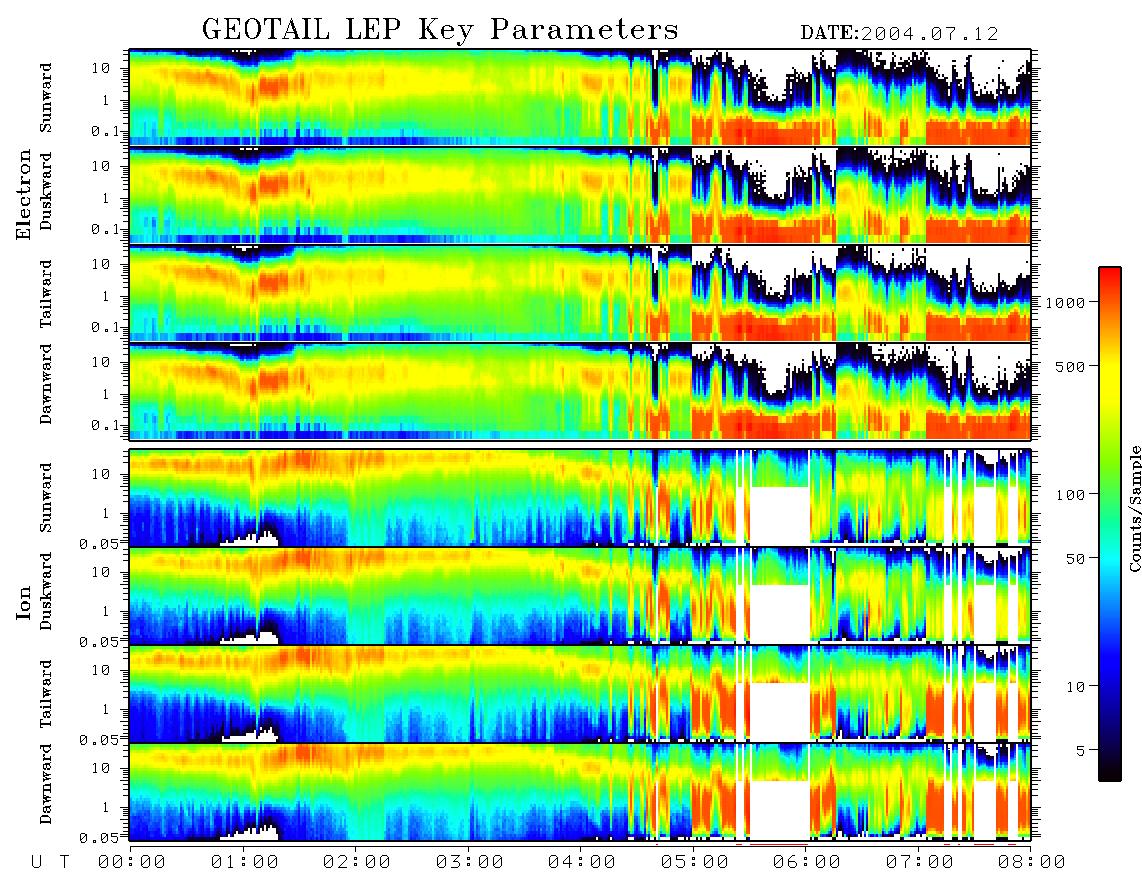
Task: Click the Electron Dawnward spectrogram panel
Action: (x=580, y=391)
